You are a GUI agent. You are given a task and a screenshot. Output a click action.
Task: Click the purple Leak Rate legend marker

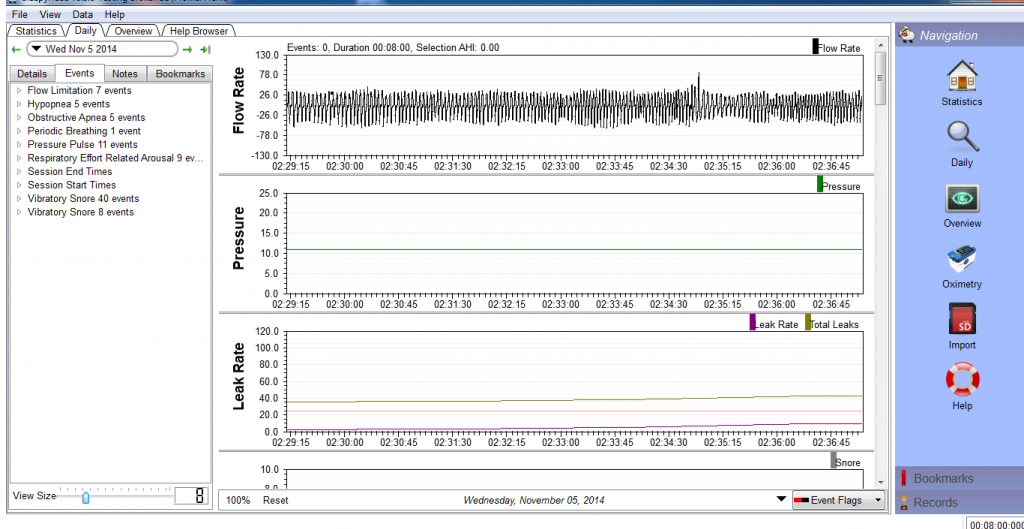click(752, 322)
